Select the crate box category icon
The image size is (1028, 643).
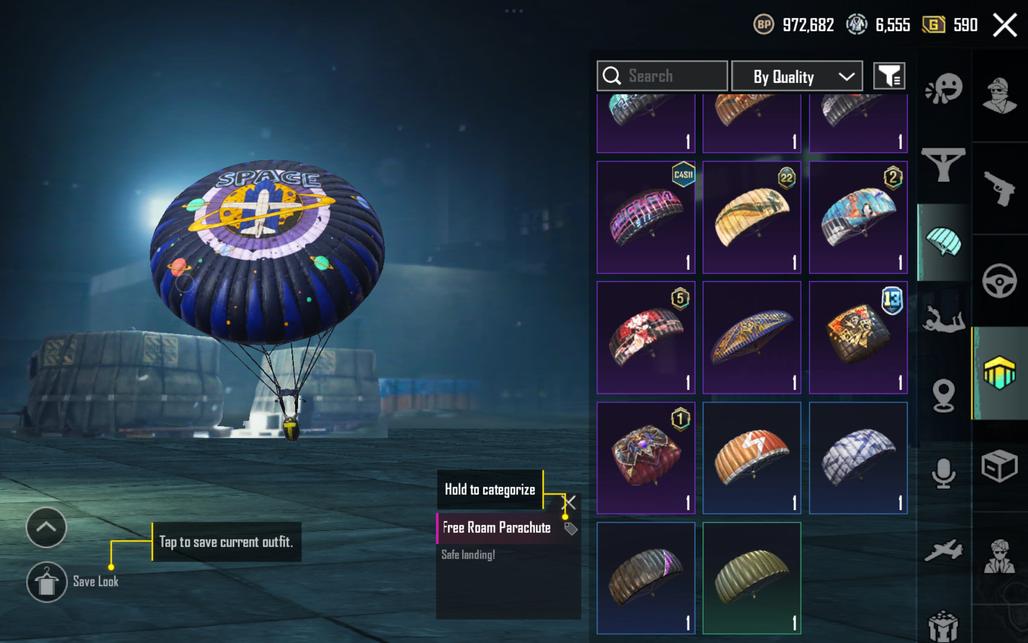(x=999, y=466)
